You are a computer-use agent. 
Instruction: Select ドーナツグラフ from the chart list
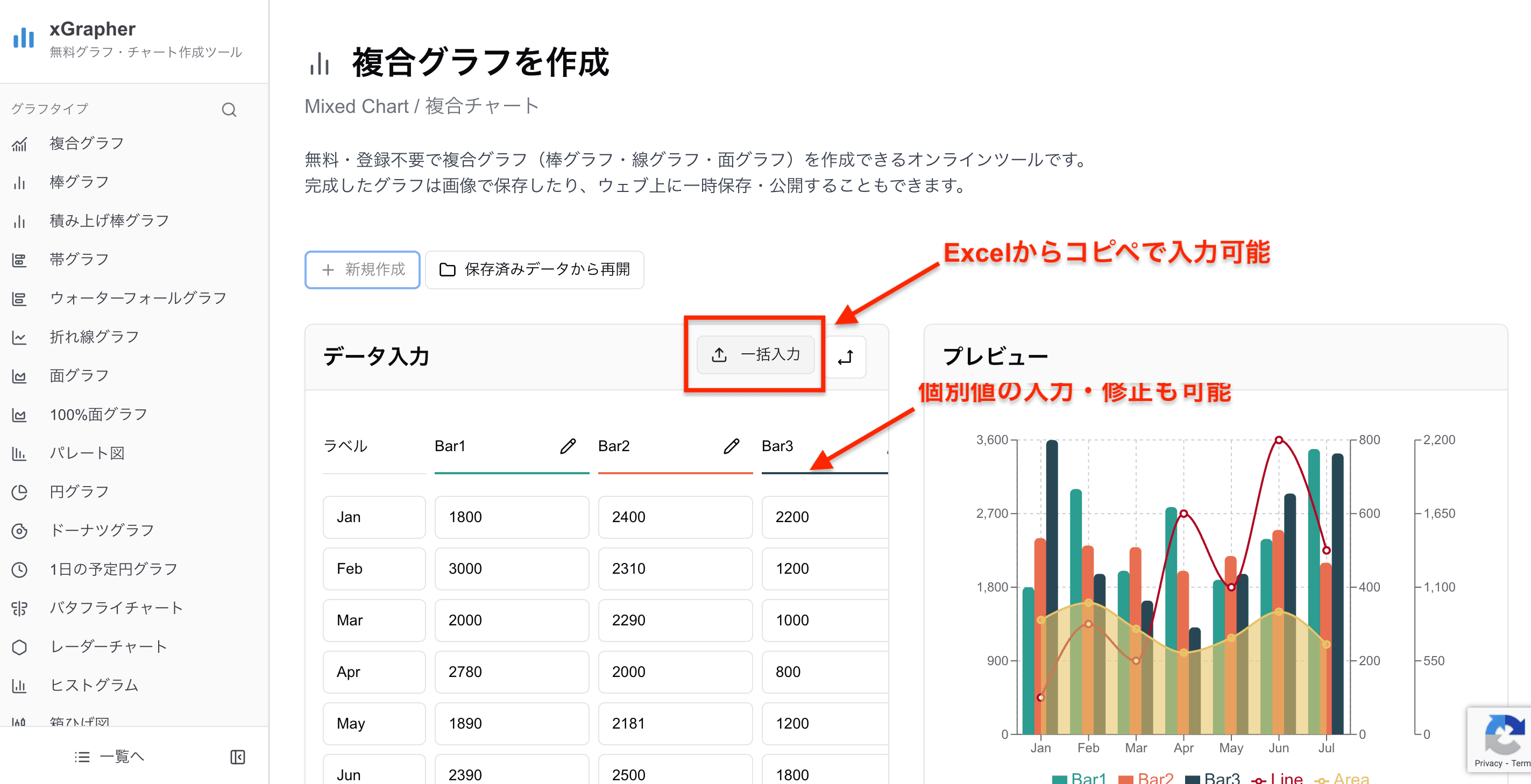(19, 530)
